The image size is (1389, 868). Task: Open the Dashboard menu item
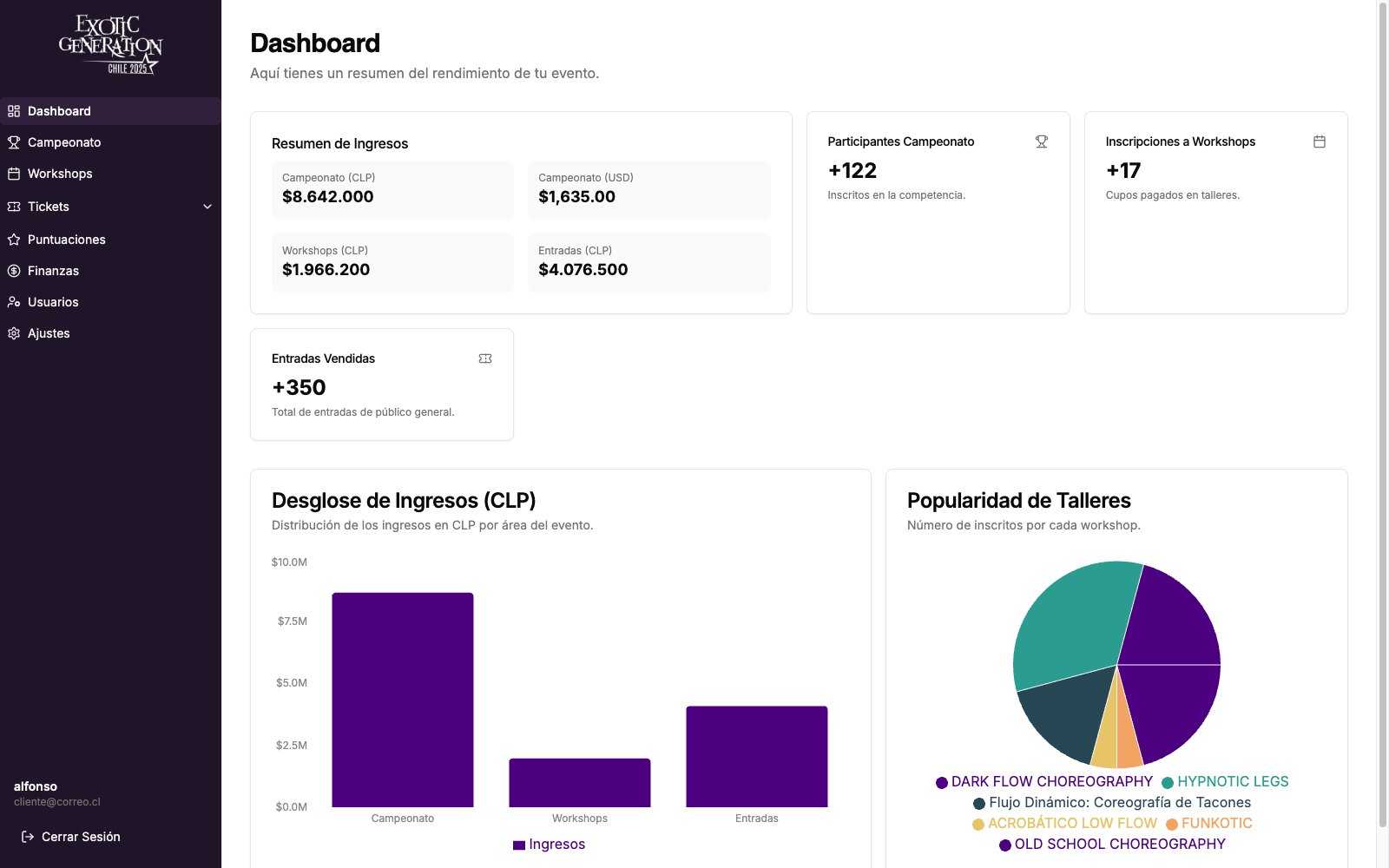tap(110, 111)
